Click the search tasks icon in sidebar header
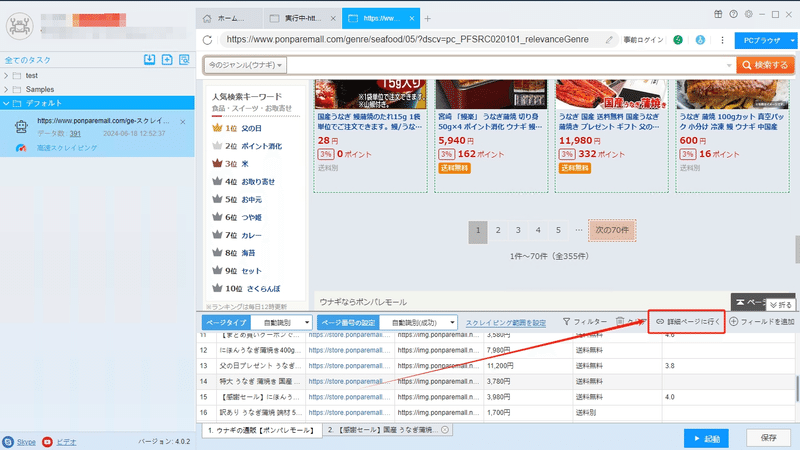Screen dimensions: 800x450 184,60
